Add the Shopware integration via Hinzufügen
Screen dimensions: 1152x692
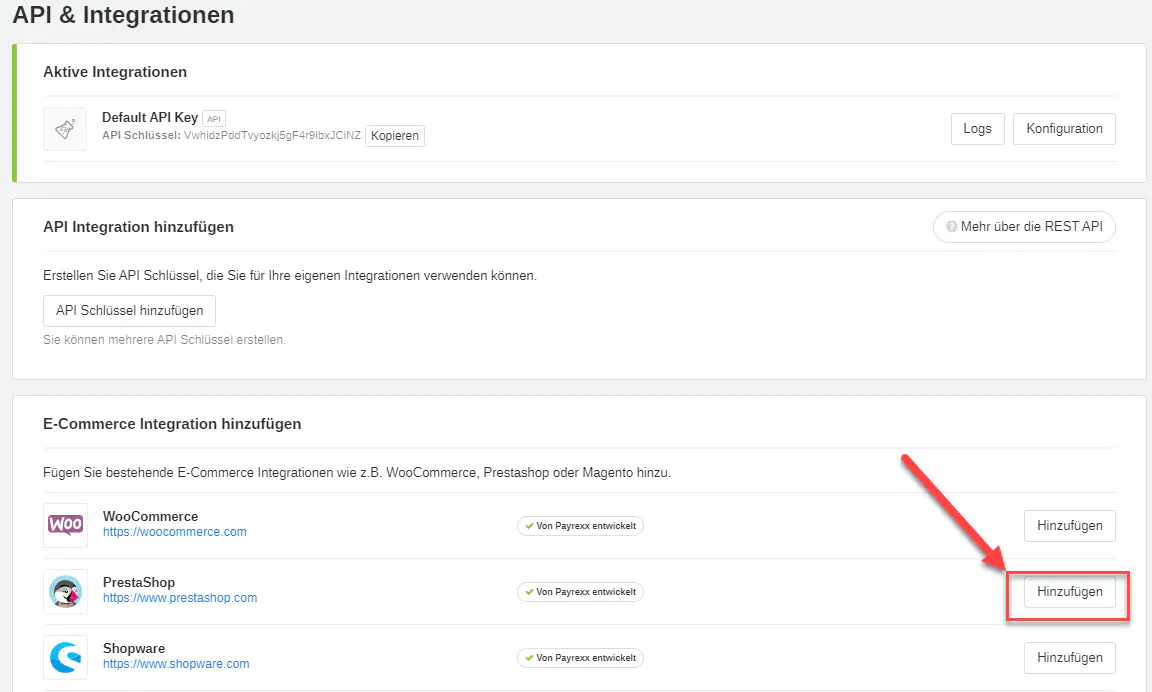click(x=1069, y=658)
